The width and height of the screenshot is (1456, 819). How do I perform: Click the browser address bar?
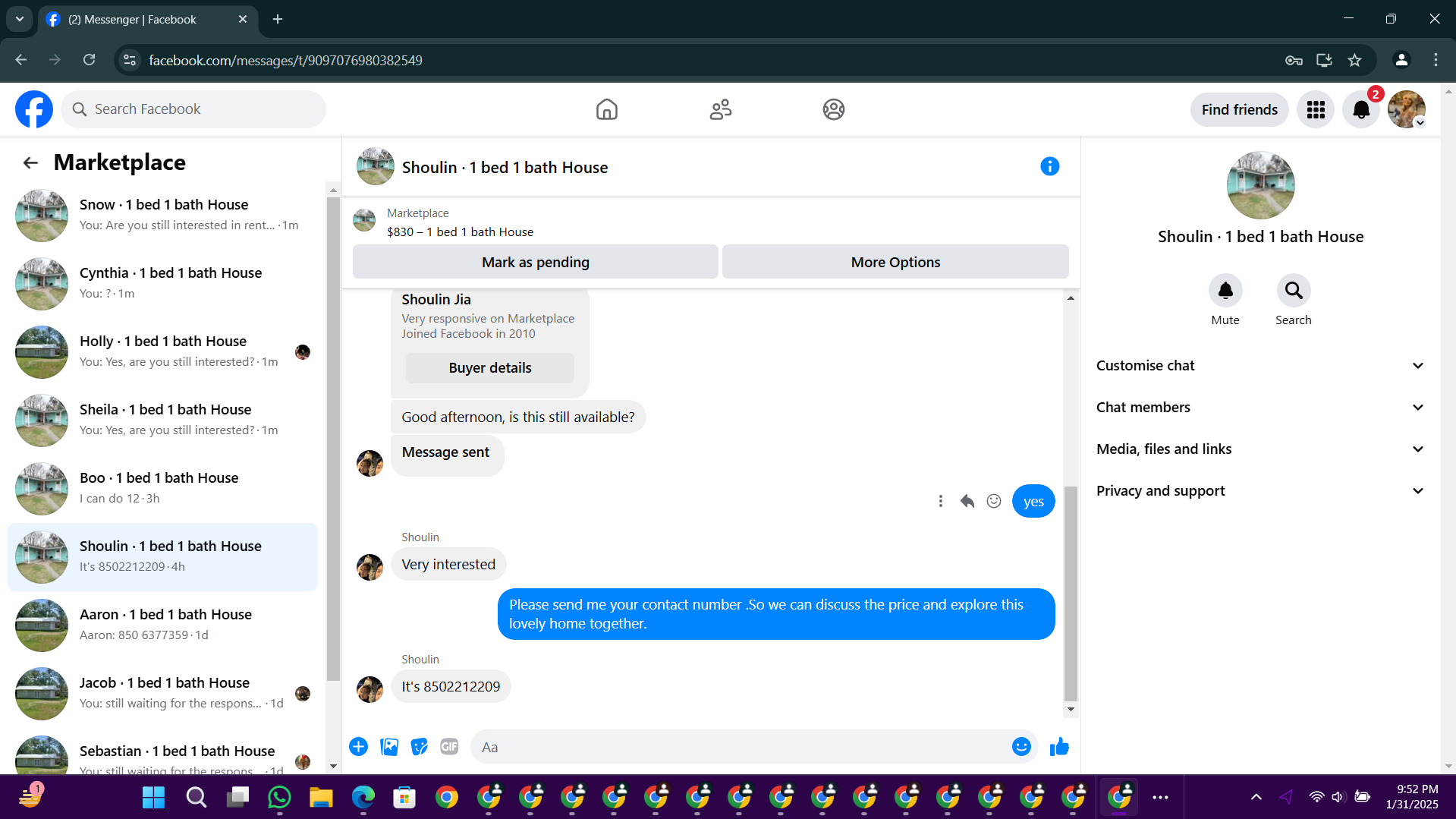click(706, 60)
